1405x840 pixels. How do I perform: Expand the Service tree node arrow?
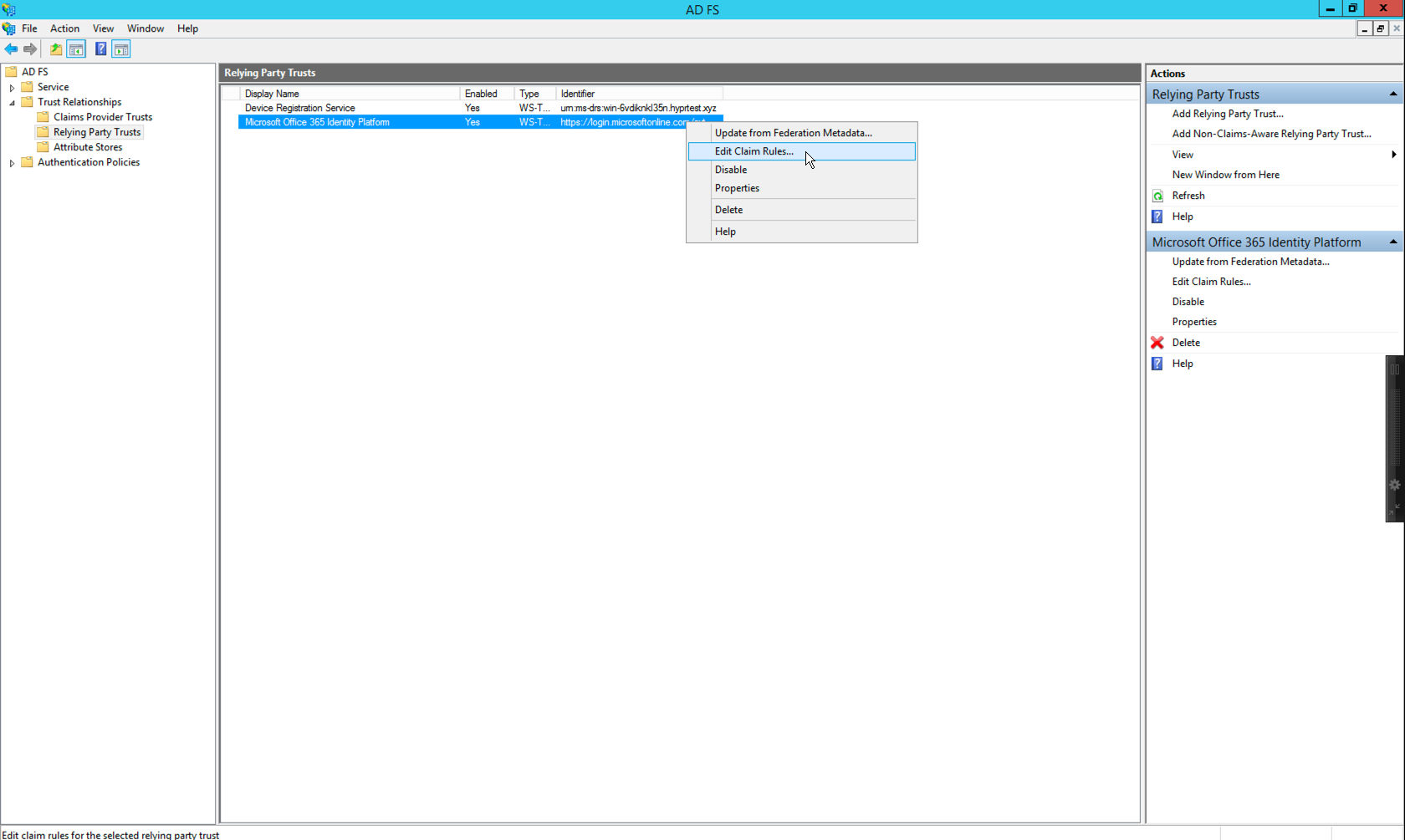click(x=12, y=87)
